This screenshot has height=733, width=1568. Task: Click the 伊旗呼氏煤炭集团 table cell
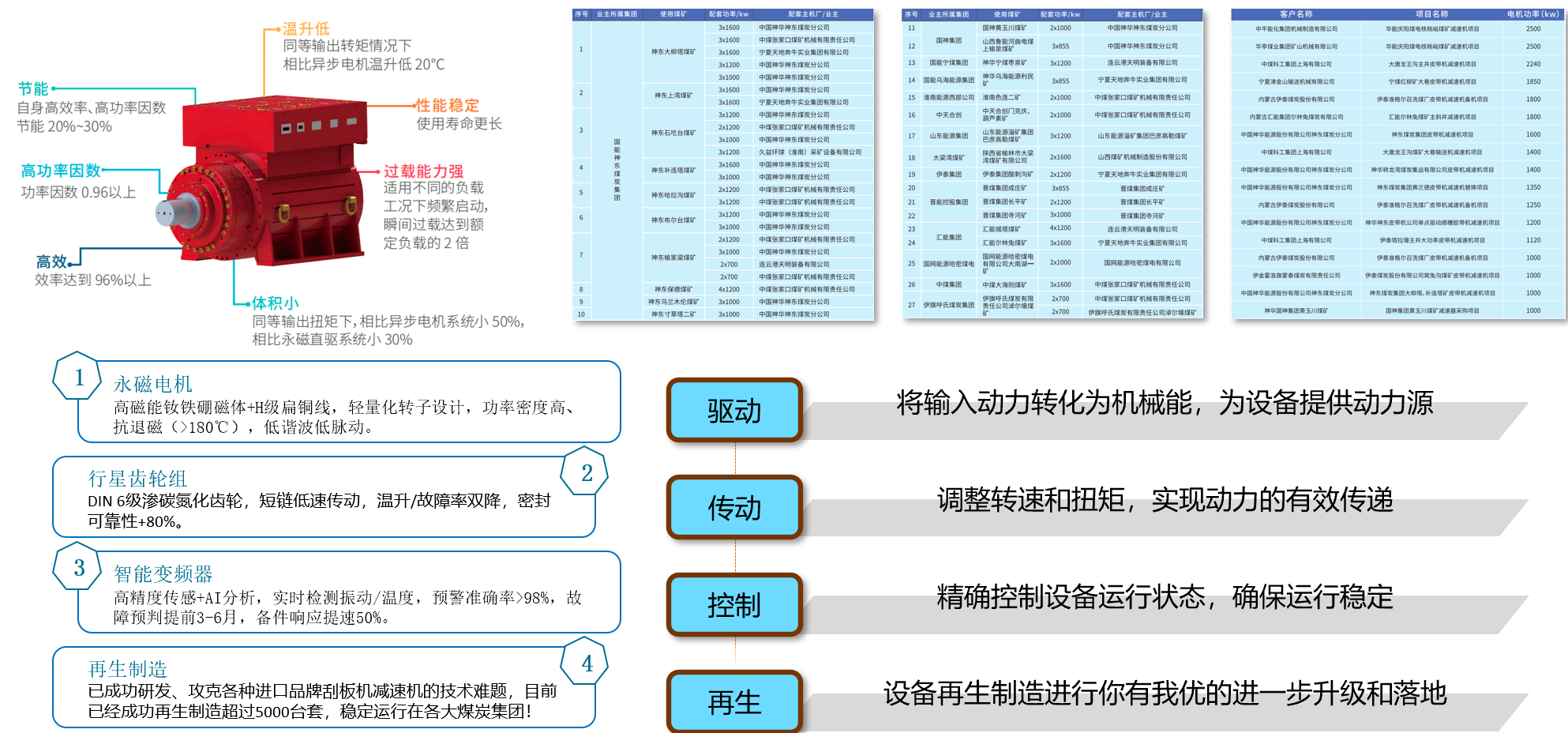click(x=949, y=305)
